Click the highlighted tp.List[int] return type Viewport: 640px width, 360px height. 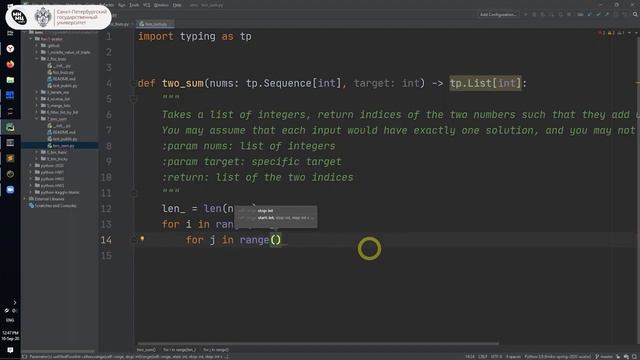click(x=485, y=83)
